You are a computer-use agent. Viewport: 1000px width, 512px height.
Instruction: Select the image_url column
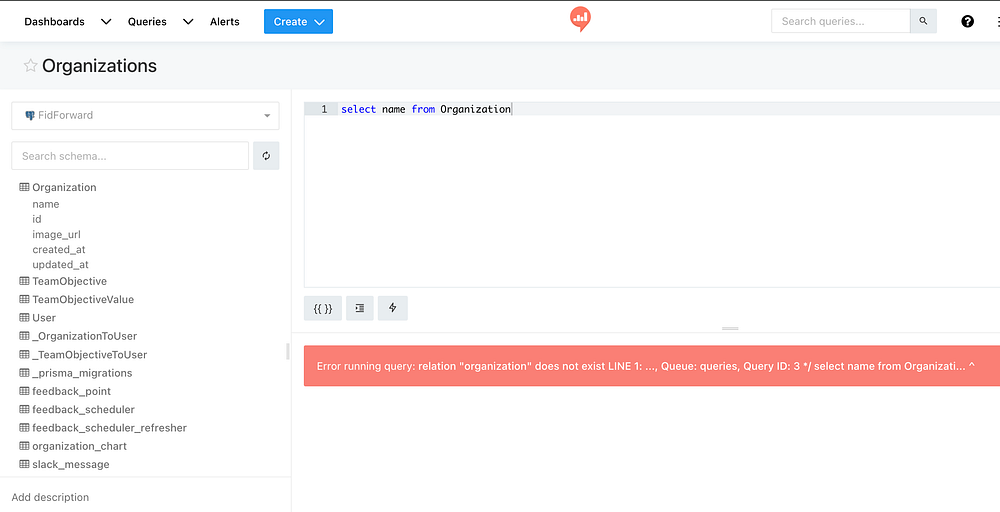click(x=57, y=234)
